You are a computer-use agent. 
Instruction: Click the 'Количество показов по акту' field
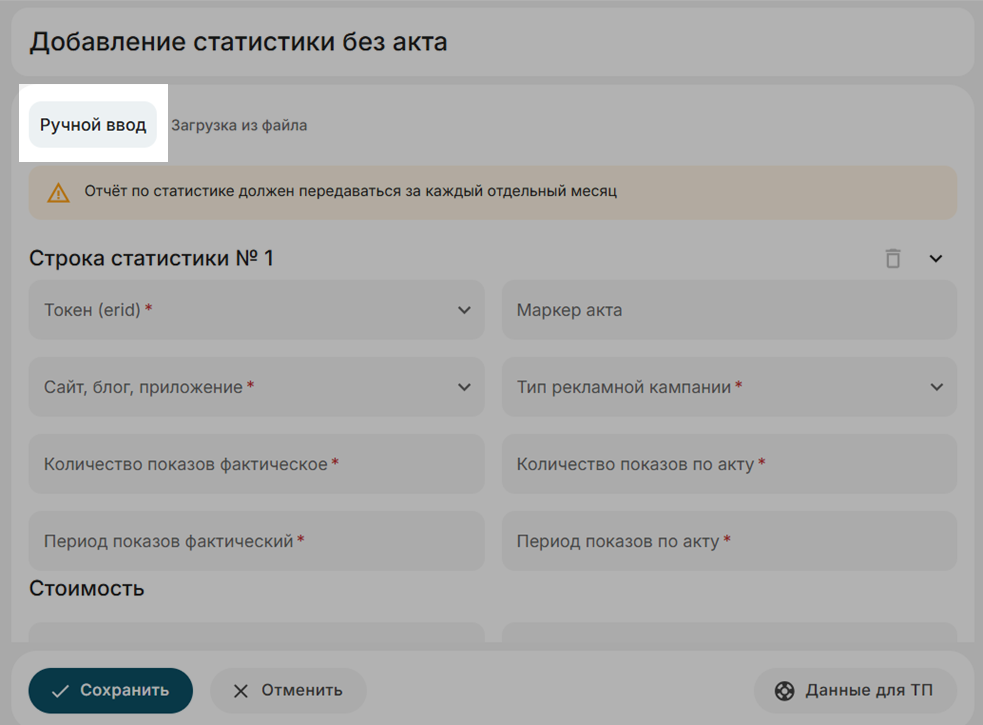click(x=729, y=464)
